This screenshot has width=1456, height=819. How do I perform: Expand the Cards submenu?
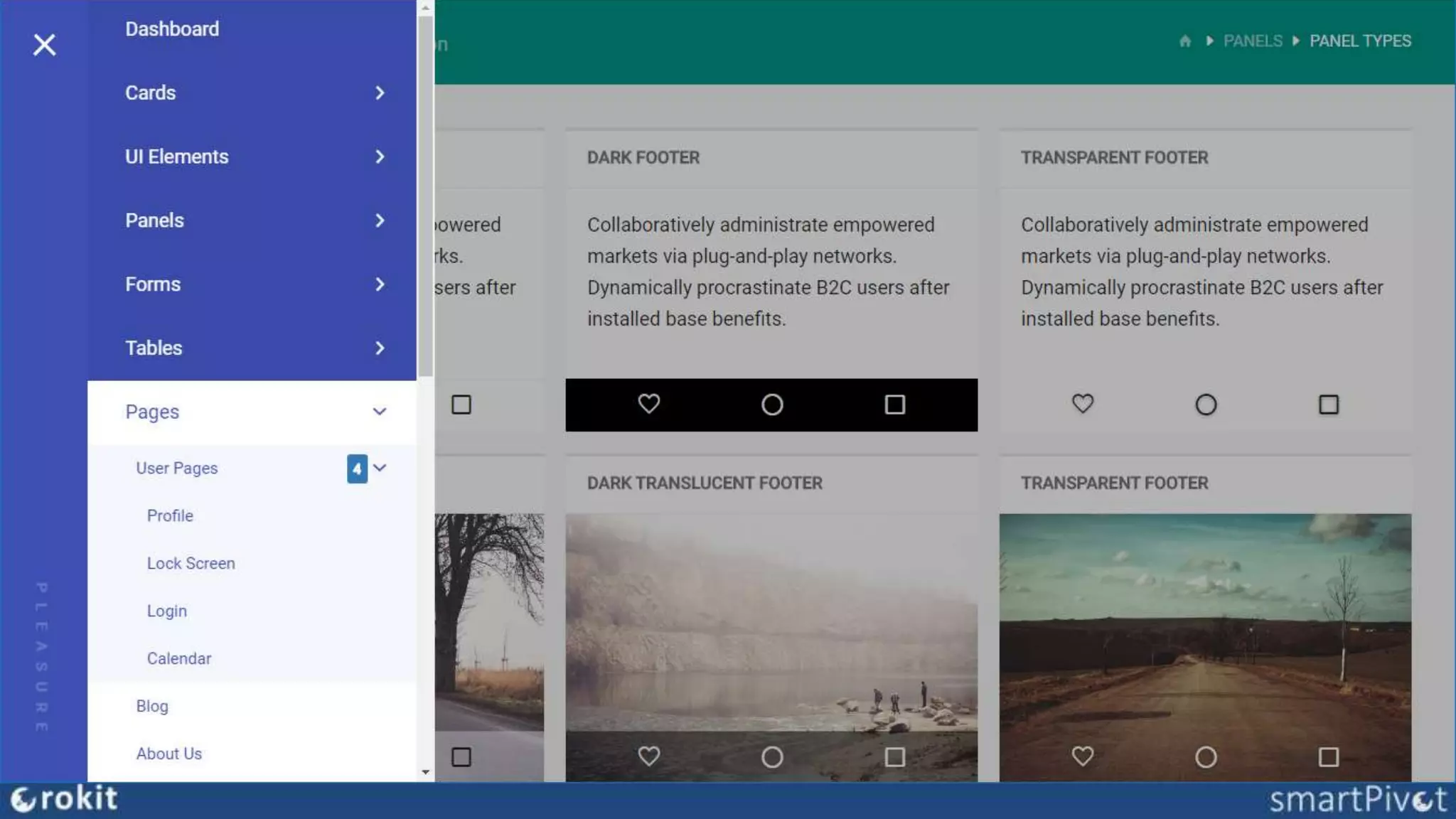pyautogui.click(x=380, y=93)
